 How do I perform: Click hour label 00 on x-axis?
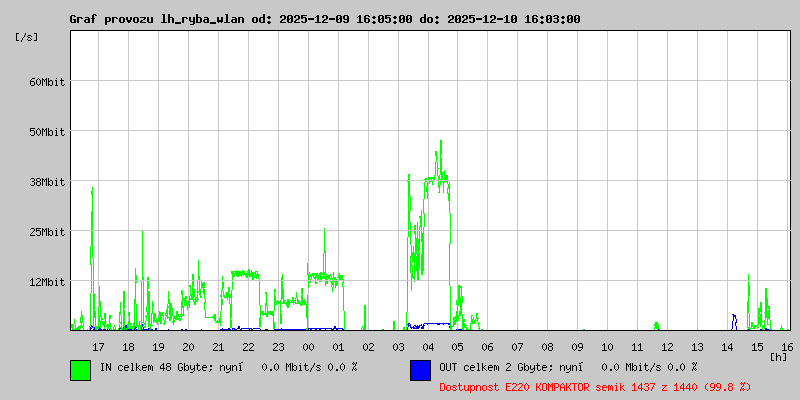tap(308, 347)
